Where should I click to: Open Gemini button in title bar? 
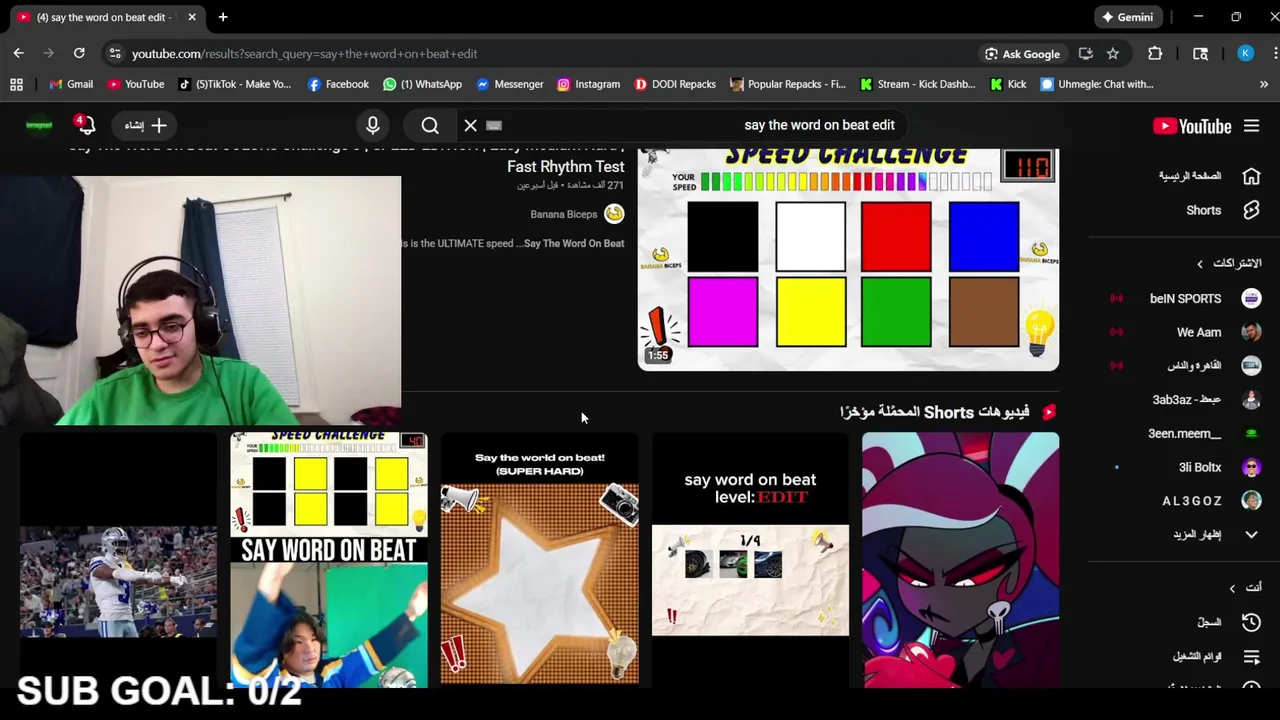pyautogui.click(x=1127, y=17)
